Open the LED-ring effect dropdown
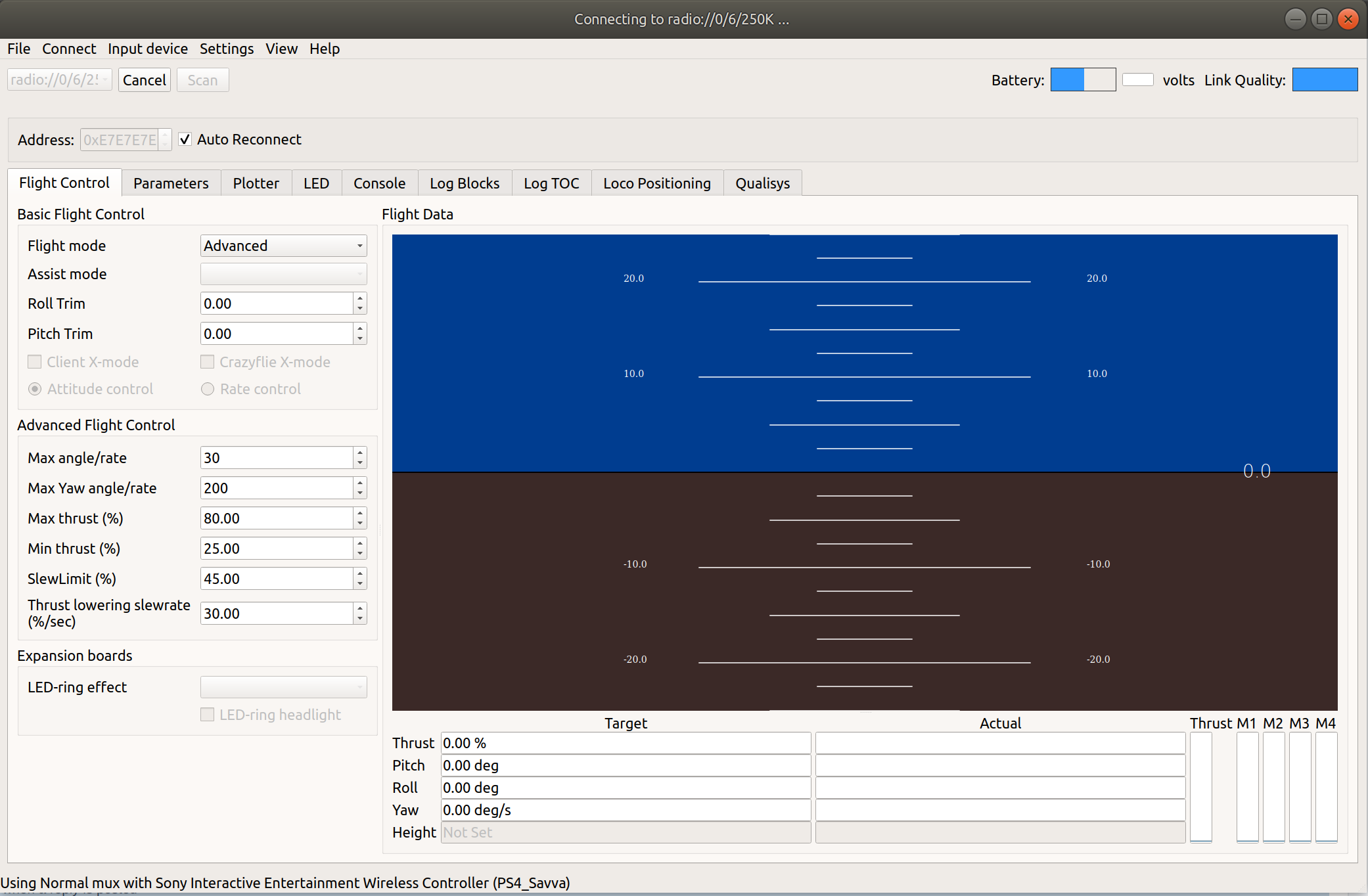The height and width of the screenshot is (896, 1368). click(283, 687)
